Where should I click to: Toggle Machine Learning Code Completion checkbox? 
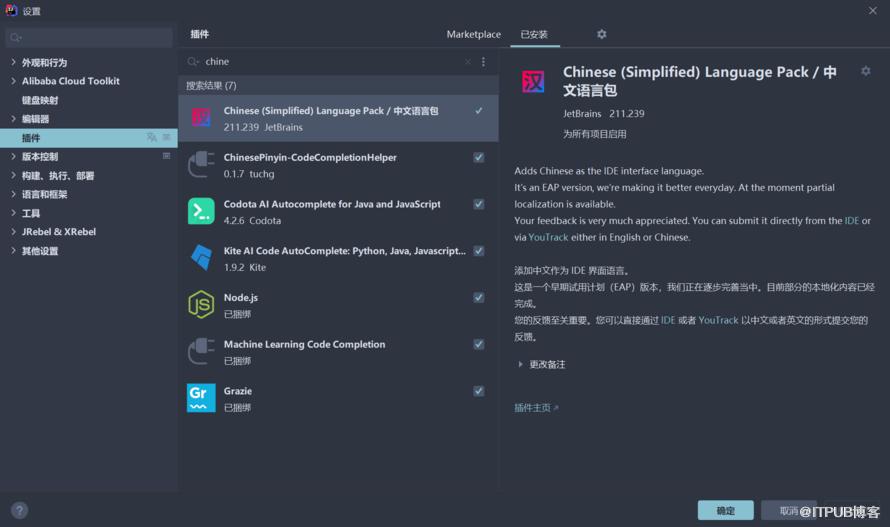479,344
